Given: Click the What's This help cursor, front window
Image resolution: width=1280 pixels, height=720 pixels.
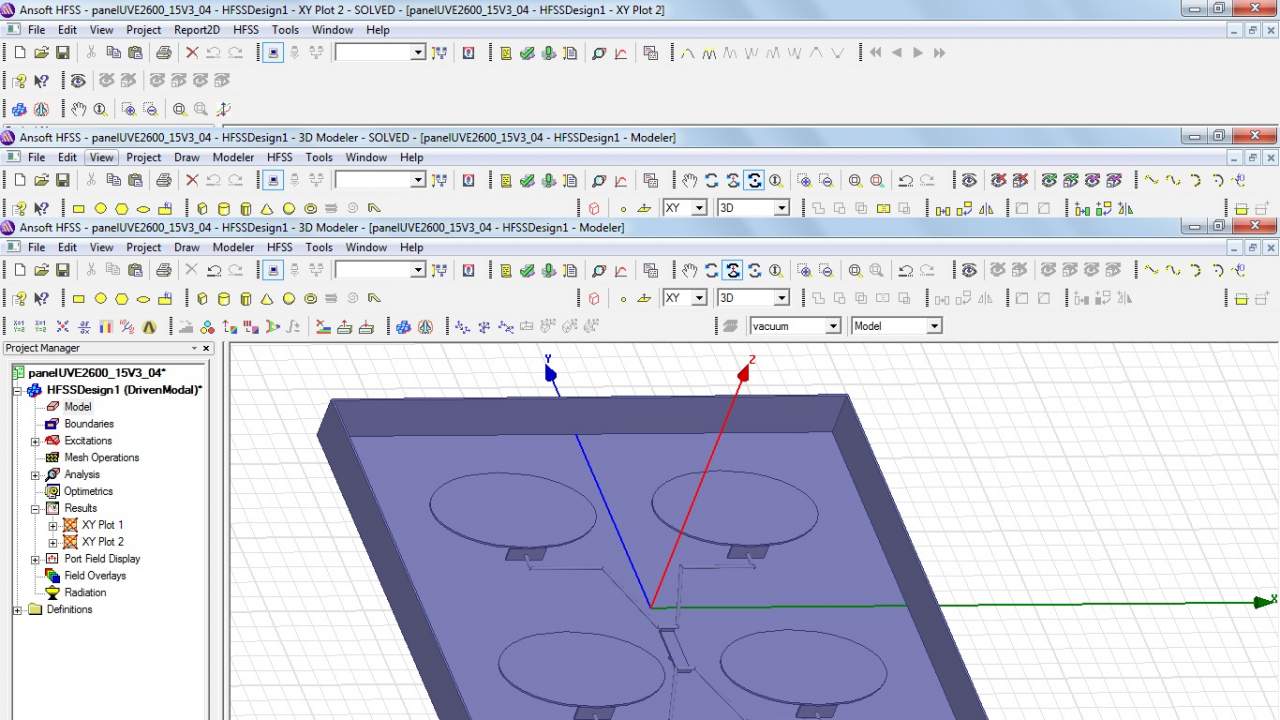Looking at the screenshot, I should click(x=41, y=298).
